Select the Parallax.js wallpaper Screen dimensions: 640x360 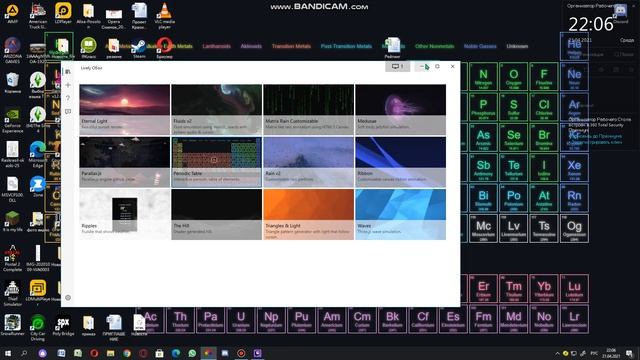point(124,162)
